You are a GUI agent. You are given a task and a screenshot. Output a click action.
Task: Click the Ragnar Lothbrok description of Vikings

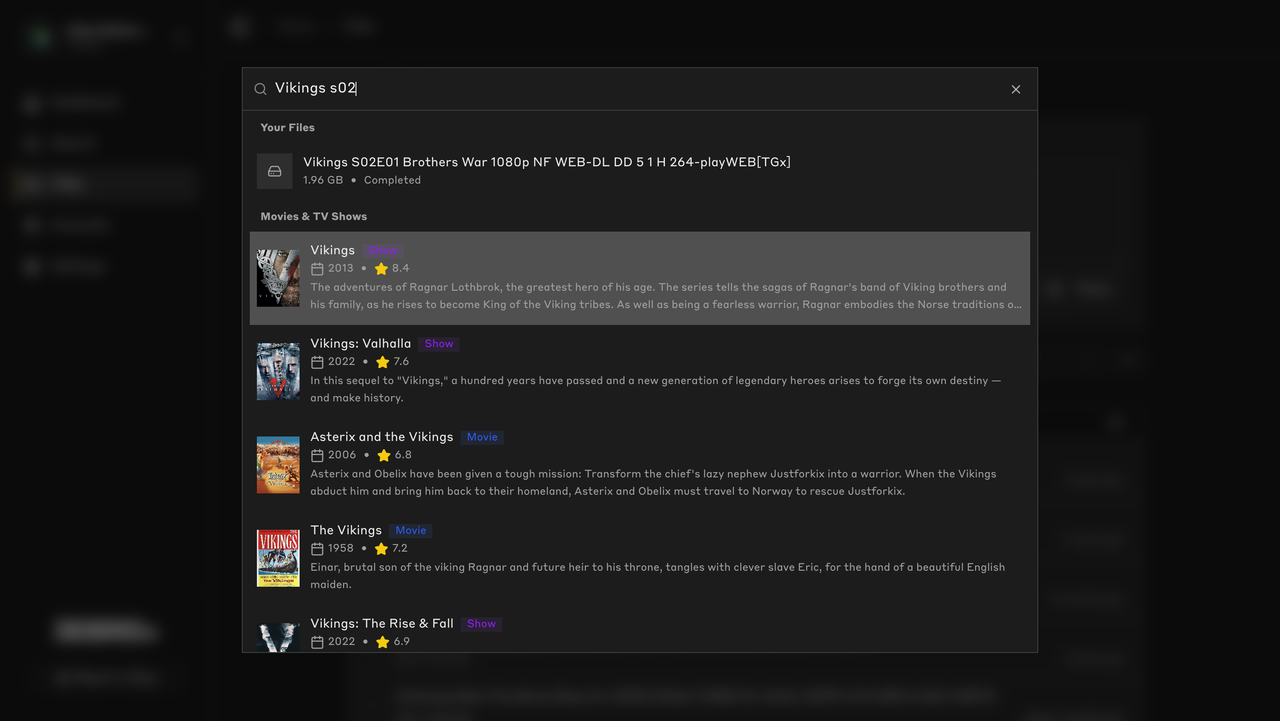point(666,296)
